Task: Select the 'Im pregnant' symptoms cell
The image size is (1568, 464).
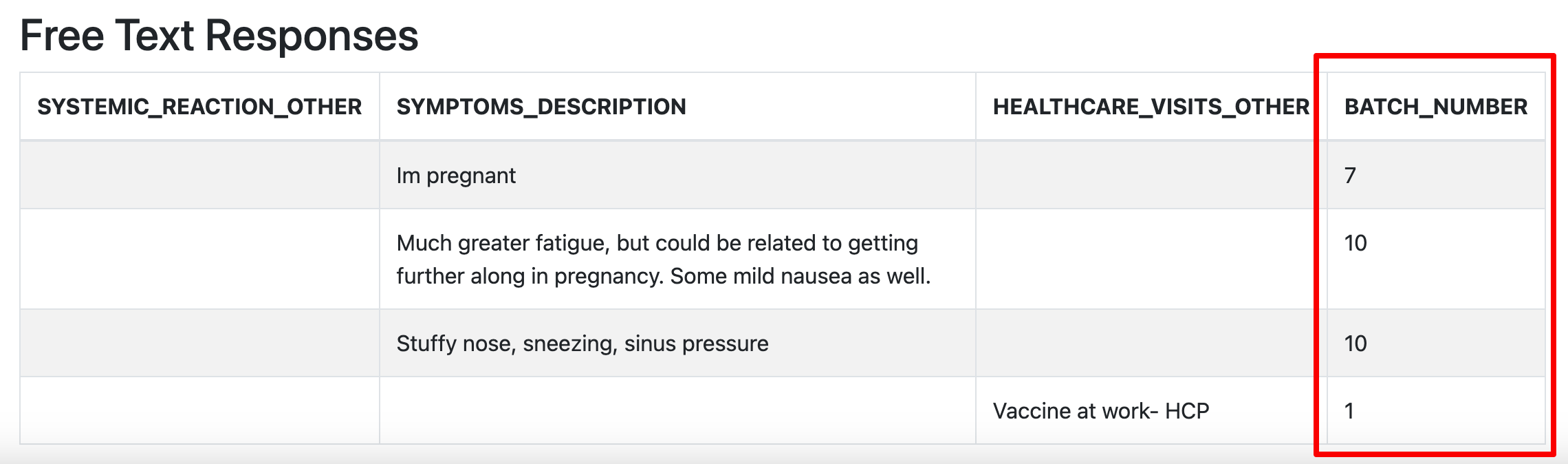Action: [x=677, y=175]
